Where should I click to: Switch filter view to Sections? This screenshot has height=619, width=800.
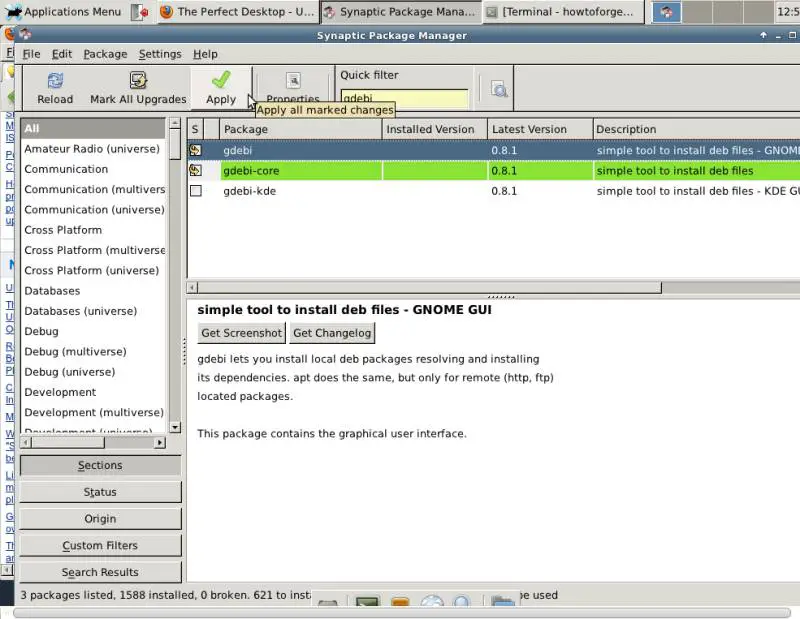click(x=101, y=465)
